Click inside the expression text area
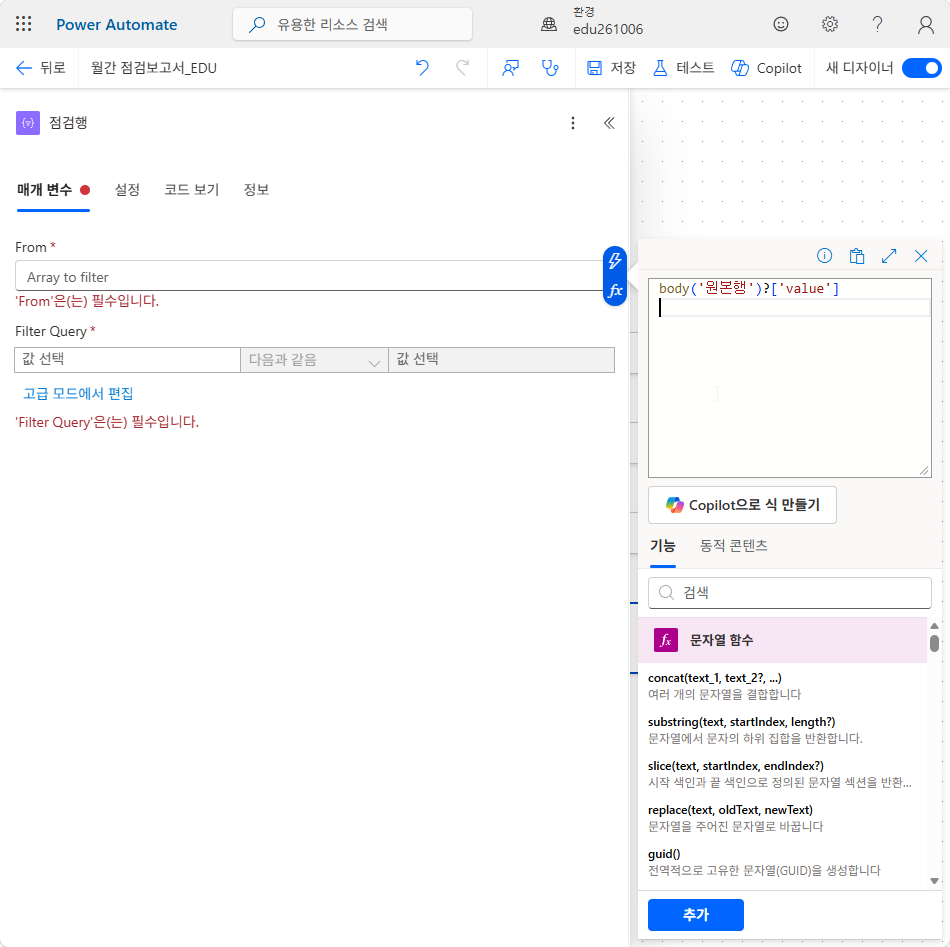Screen dimensions: 950x947 [789, 377]
